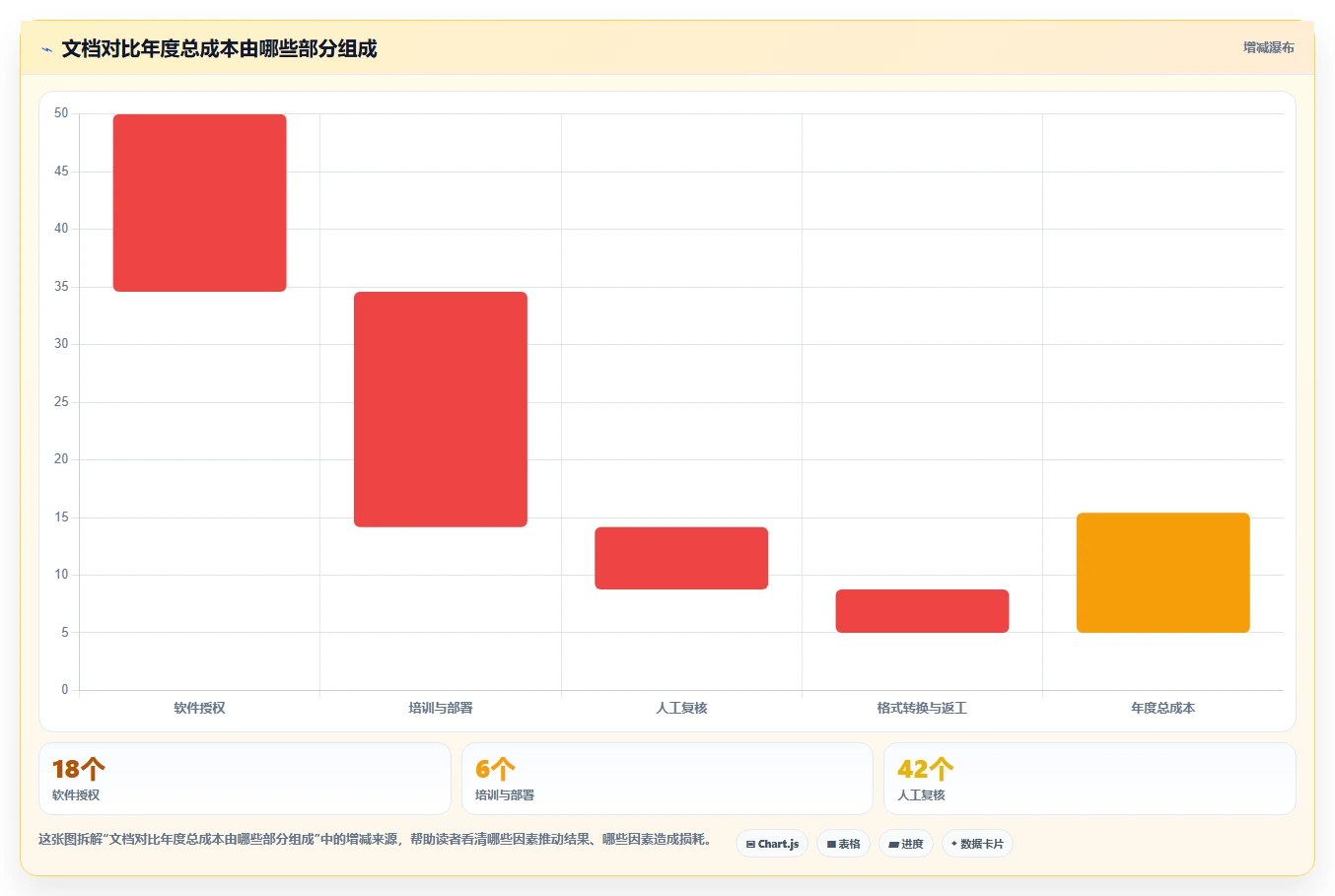Click the orange 年度总成本 bar
Image resolution: width=1335 pixels, height=896 pixels.
tap(1163, 573)
